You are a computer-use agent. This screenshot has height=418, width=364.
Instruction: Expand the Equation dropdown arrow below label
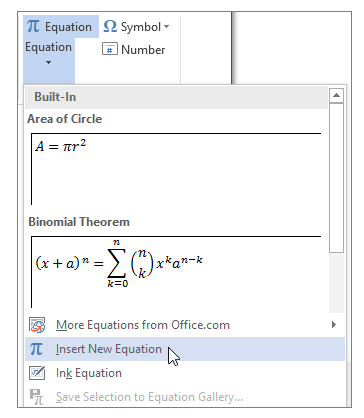coord(49,62)
